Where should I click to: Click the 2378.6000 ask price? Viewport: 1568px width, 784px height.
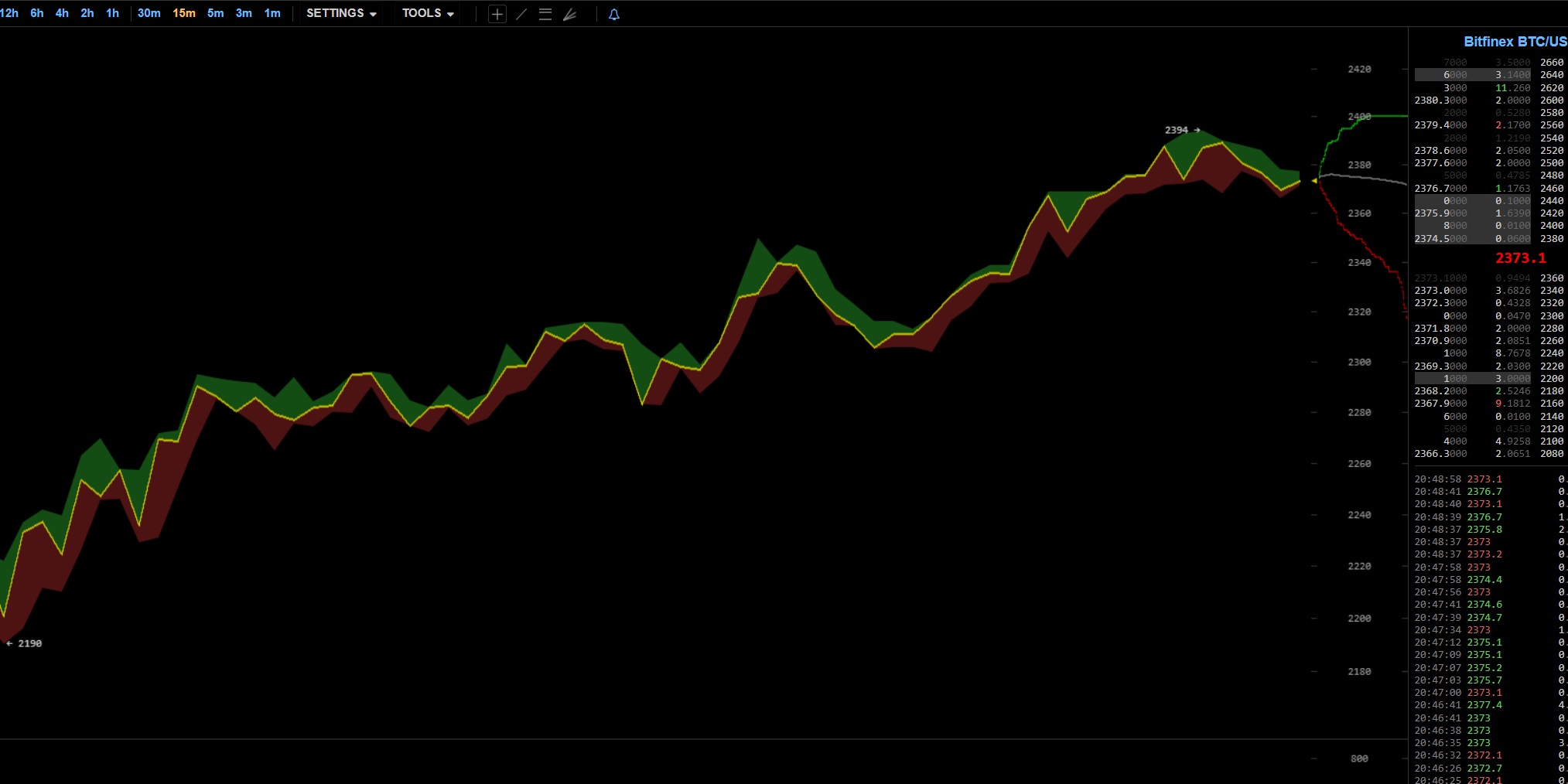click(x=1440, y=151)
